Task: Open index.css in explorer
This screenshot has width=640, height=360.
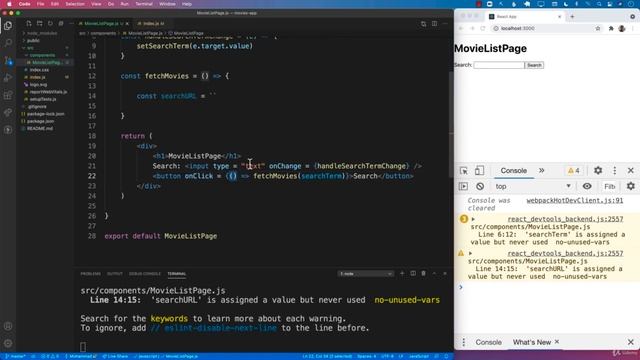Action: [39, 70]
